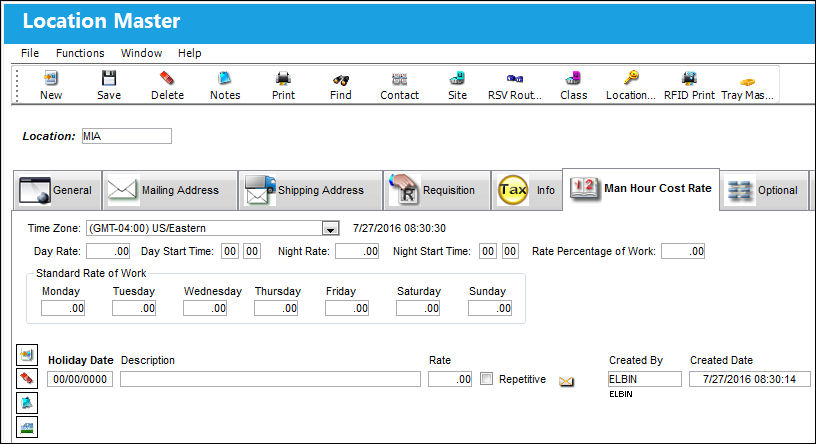Screen dimensions: 816x444
Task: Switch to the General tab
Action: (x=57, y=191)
